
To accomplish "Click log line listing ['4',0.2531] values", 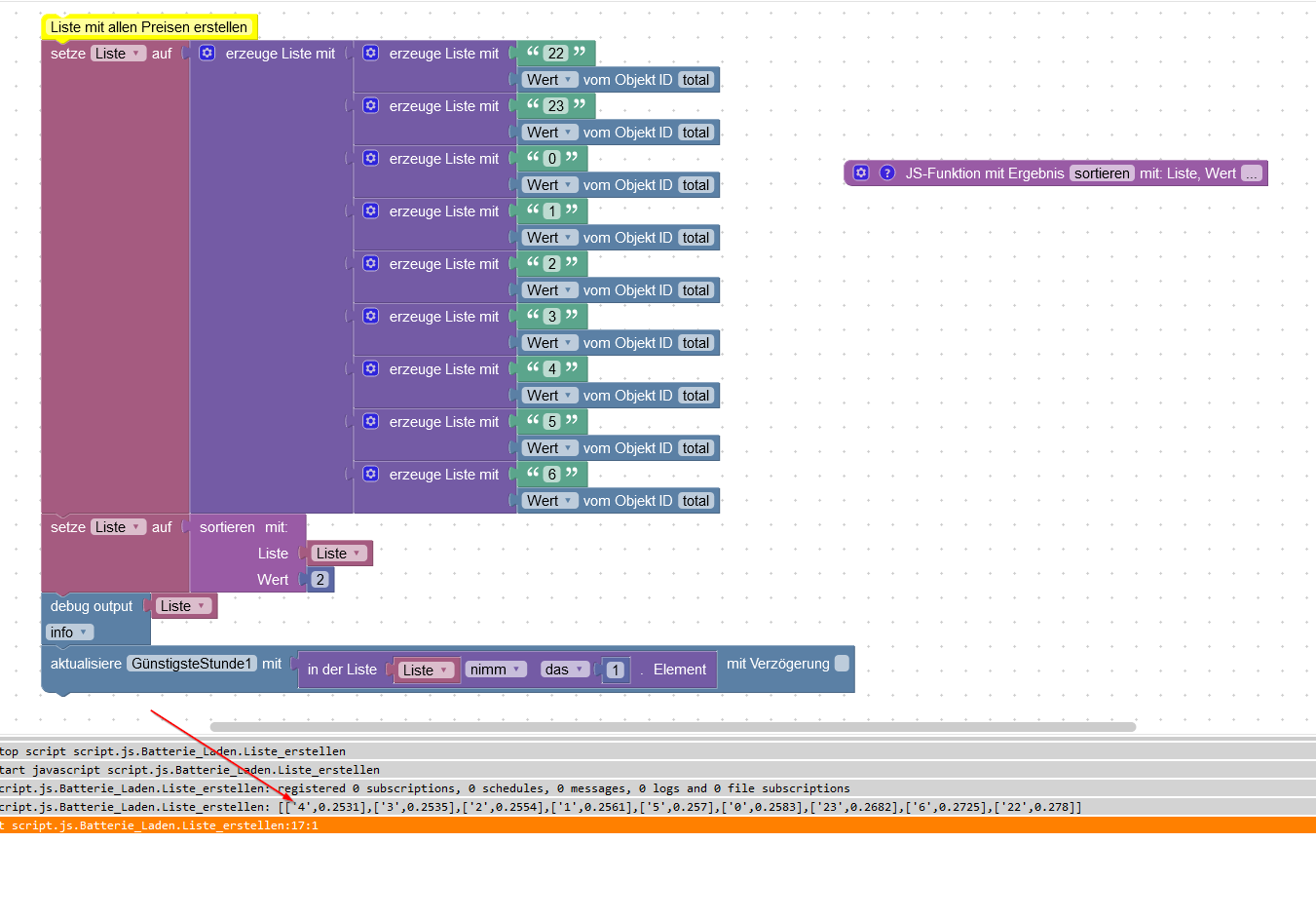I will click(x=658, y=807).
